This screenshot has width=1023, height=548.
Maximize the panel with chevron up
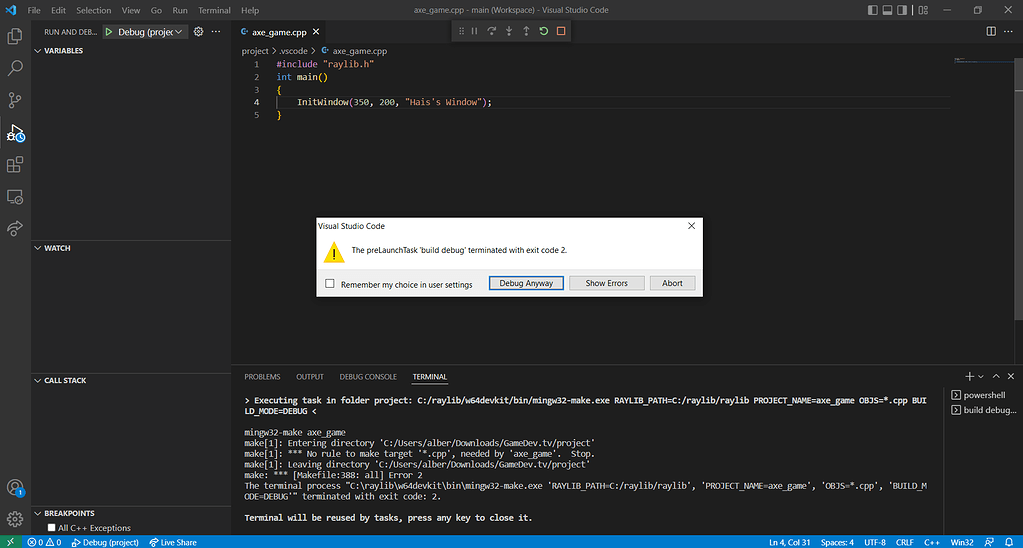(996, 376)
